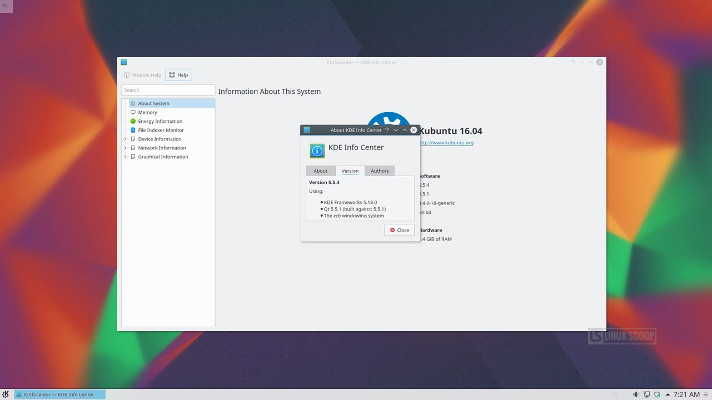712x400 pixels.
Task: Click the KDE Frameworks version line
Action: tap(350, 202)
